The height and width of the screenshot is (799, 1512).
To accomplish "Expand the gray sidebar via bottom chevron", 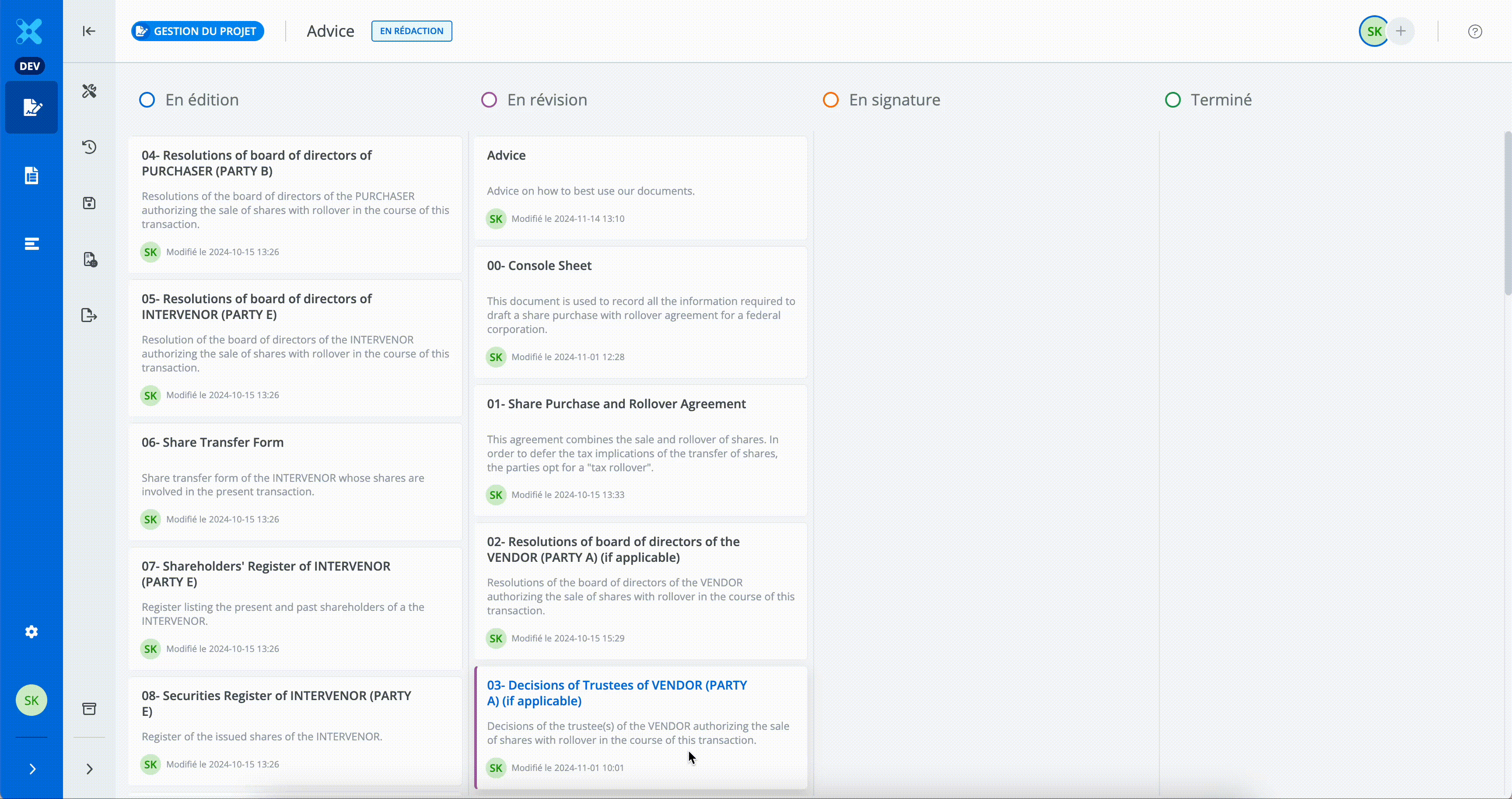I will [x=89, y=769].
